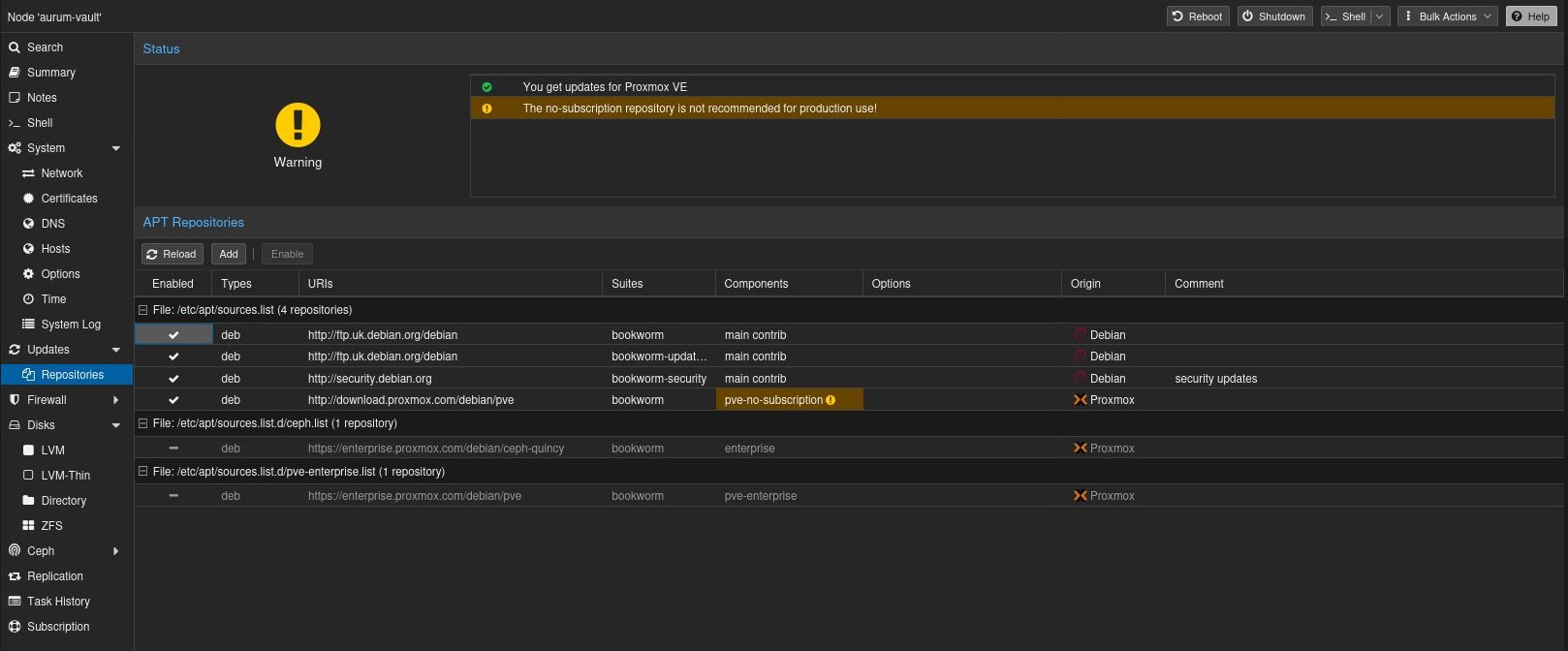
Task: Click the Network arrows icon
Action: (28, 173)
